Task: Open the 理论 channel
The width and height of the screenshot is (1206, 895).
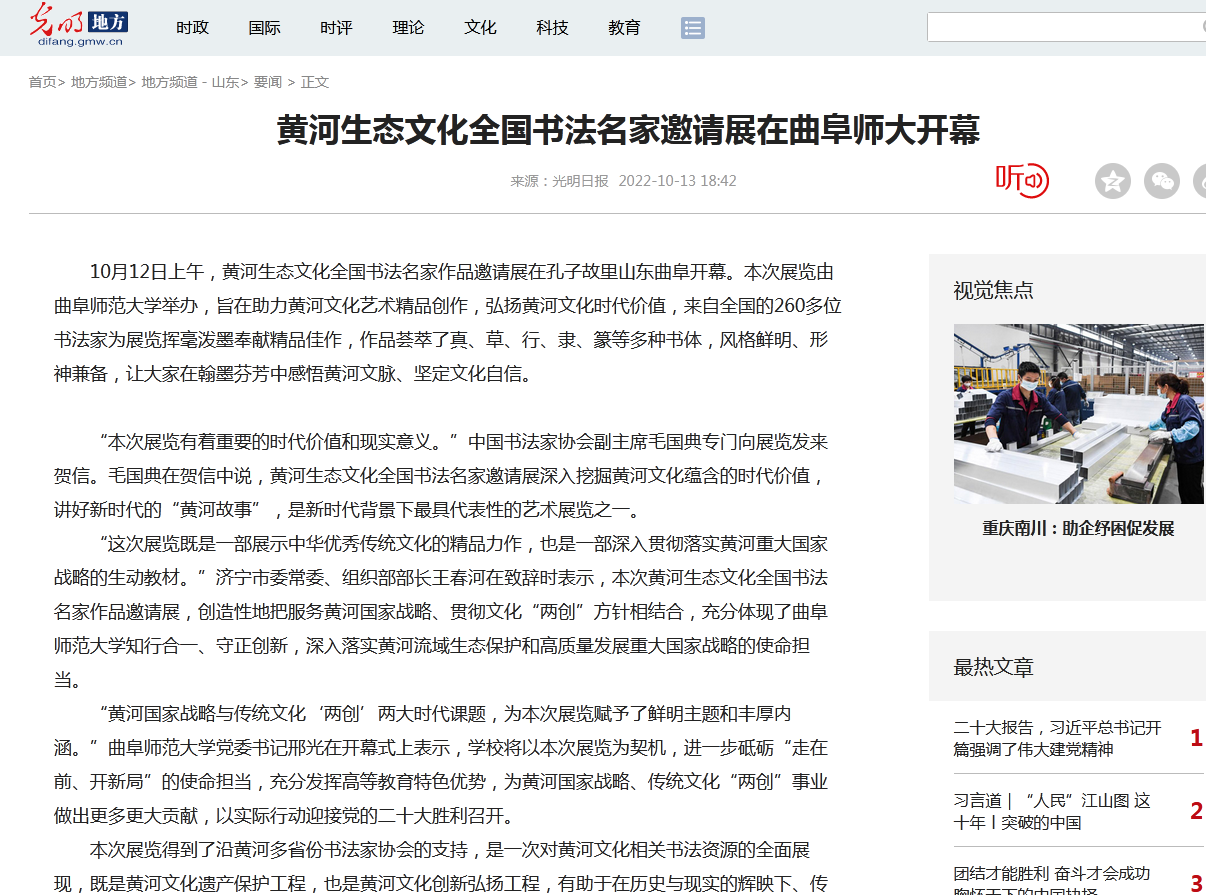Action: [408, 28]
